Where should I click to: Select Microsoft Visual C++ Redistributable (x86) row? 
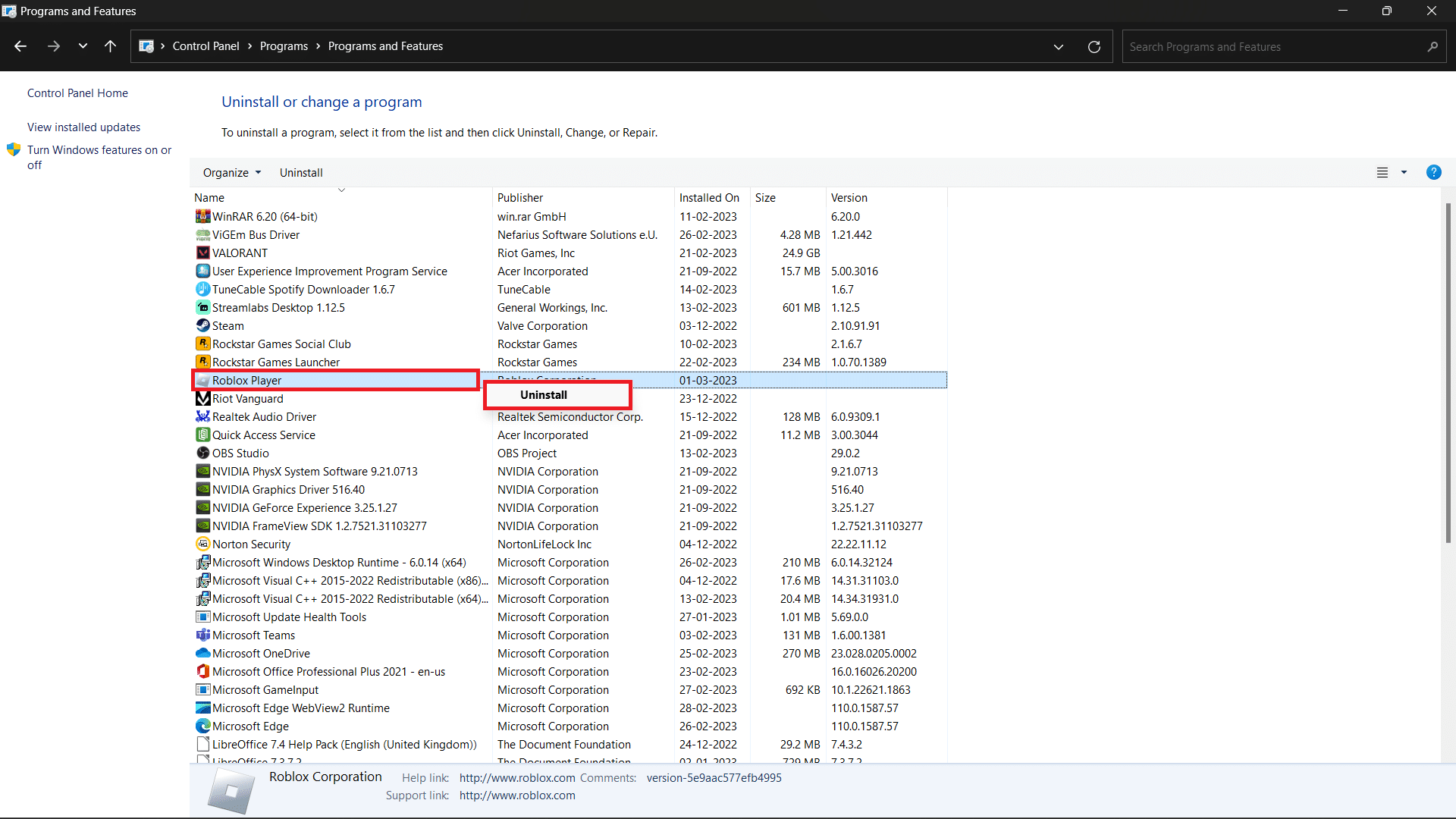[570, 581]
